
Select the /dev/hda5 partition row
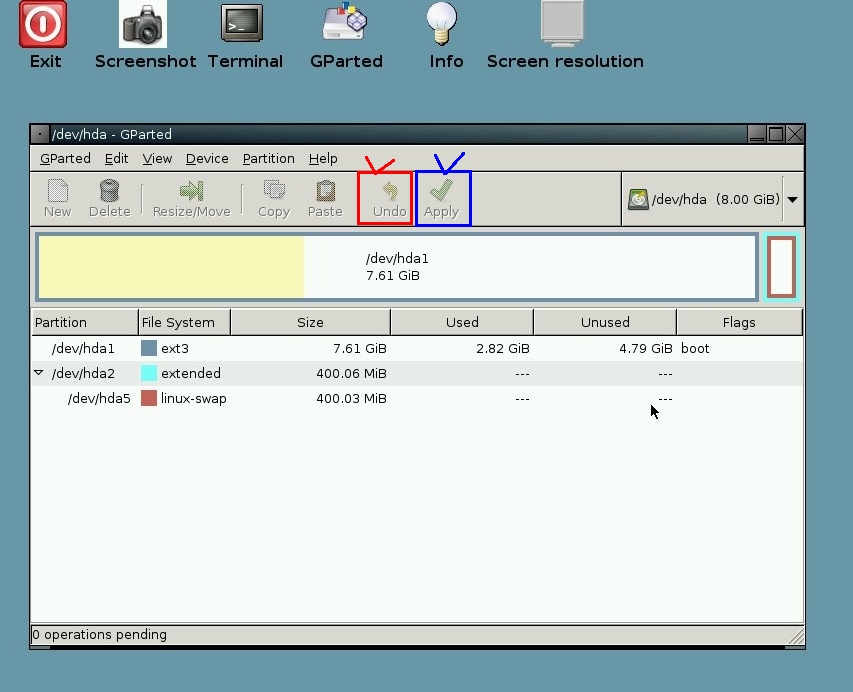click(417, 398)
